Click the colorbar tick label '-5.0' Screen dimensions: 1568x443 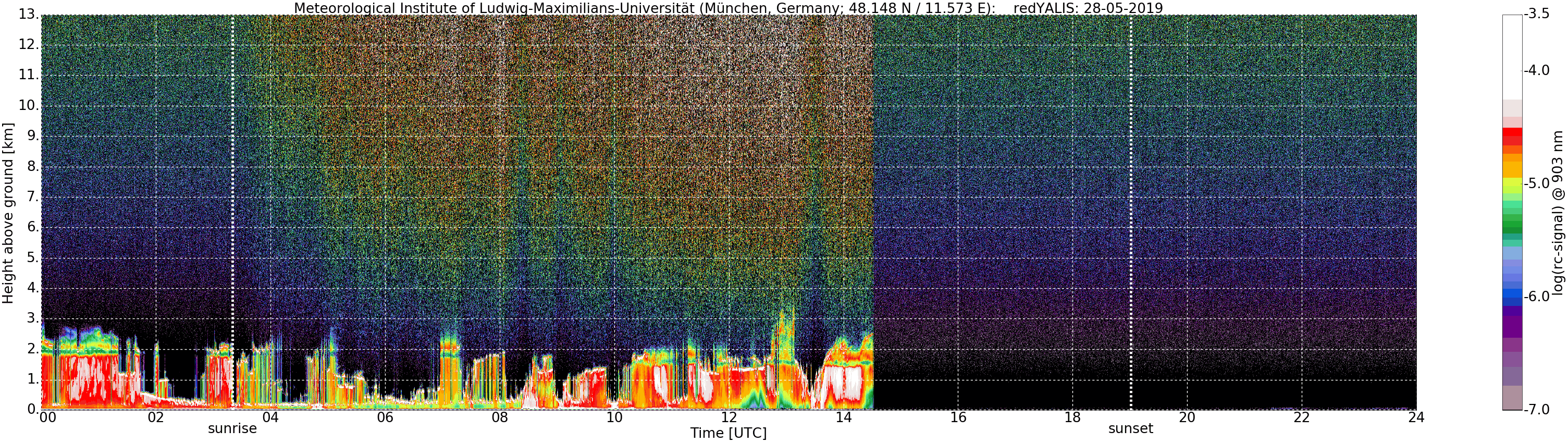coord(1536,183)
